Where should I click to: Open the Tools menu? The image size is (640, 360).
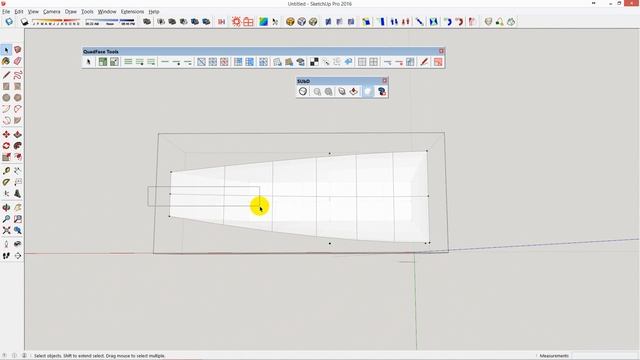pyautogui.click(x=87, y=11)
